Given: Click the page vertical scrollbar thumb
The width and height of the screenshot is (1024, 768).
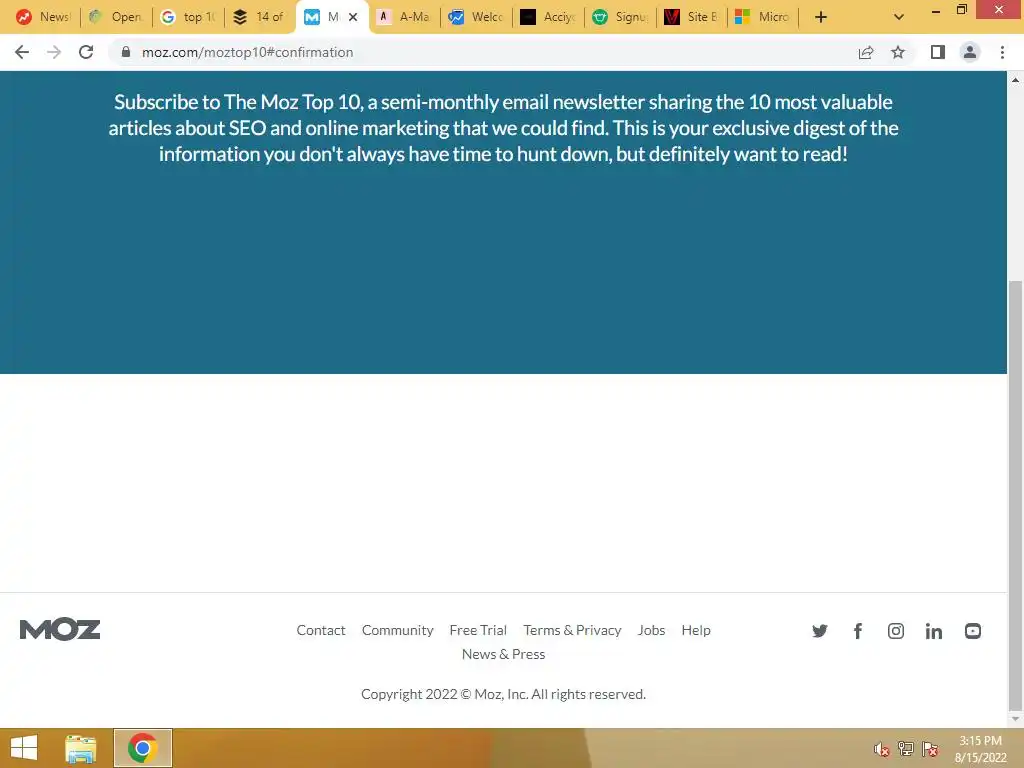Looking at the screenshot, I should 1016,495.
